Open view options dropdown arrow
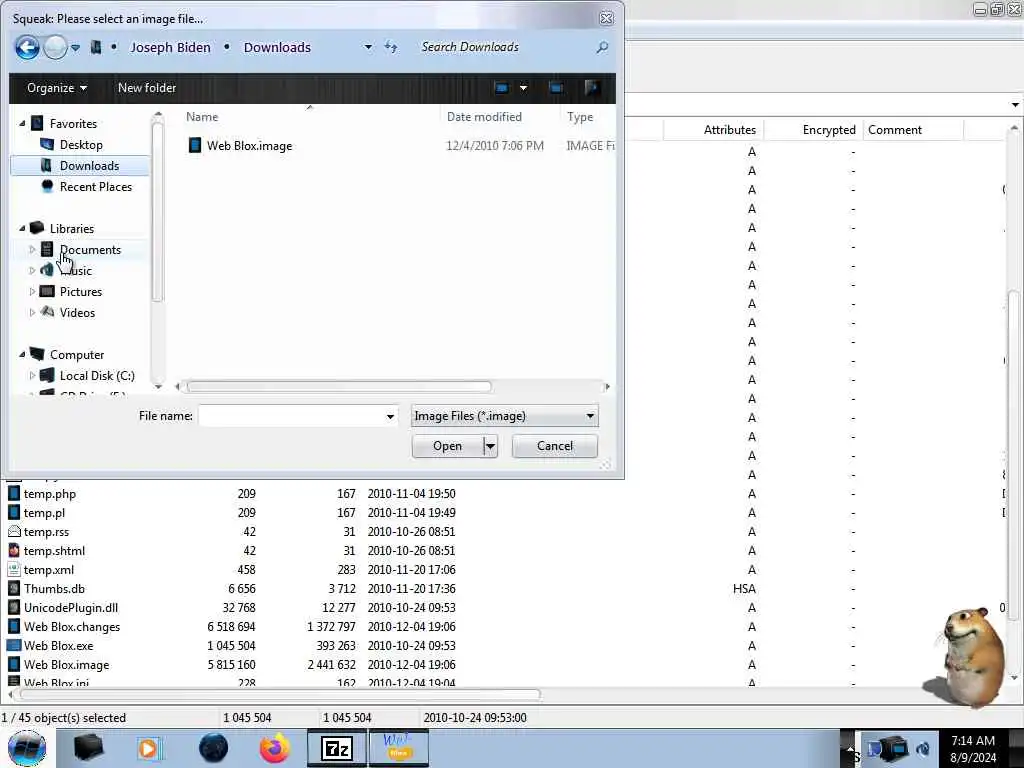Viewport: 1024px width, 768px height. tap(523, 88)
